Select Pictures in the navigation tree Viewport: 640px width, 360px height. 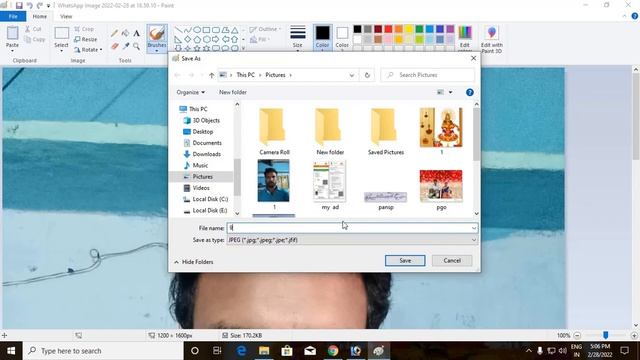(x=202, y=177)
